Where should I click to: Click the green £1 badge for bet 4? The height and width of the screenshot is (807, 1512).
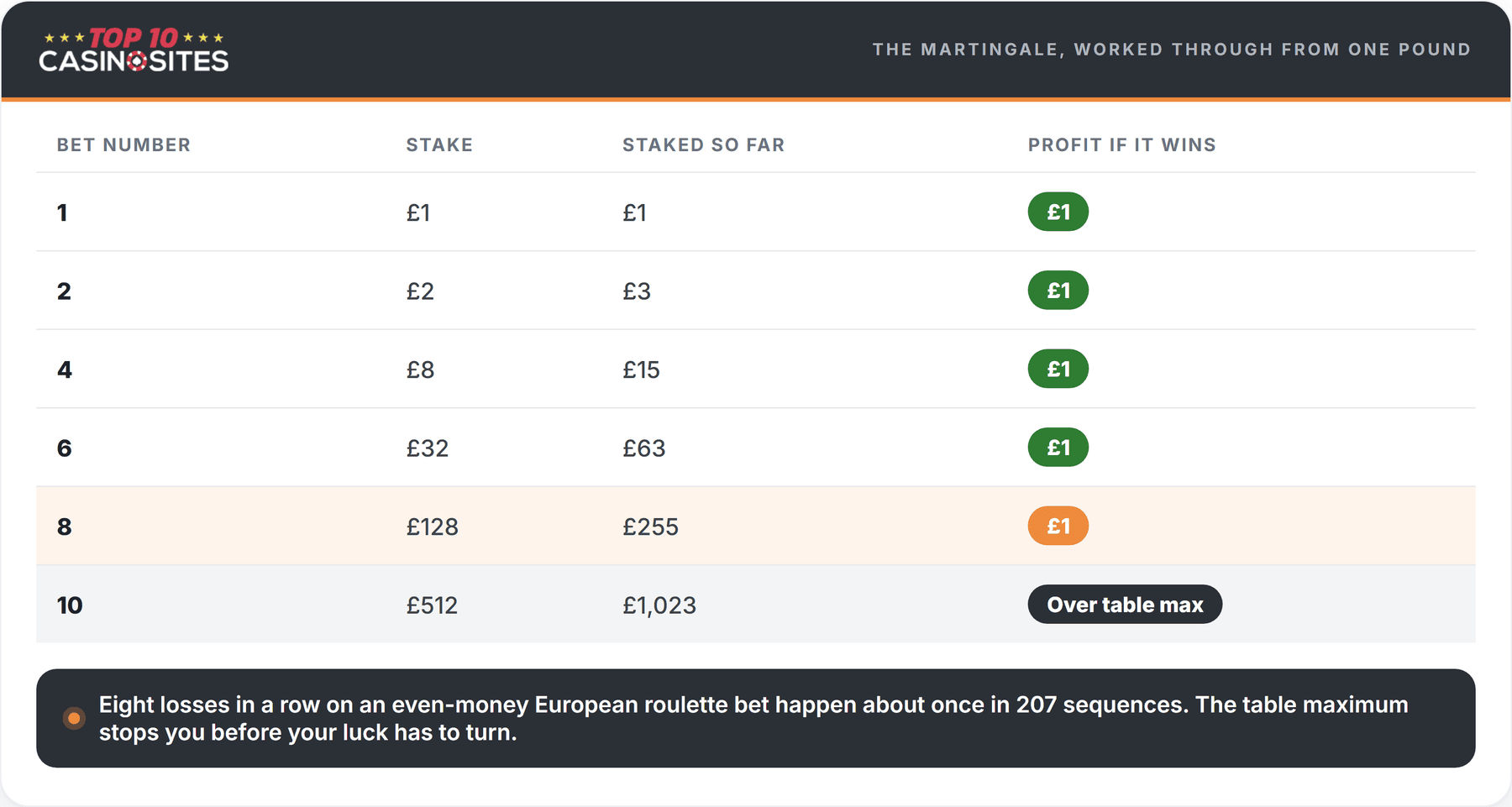[x=1058, y=369]
